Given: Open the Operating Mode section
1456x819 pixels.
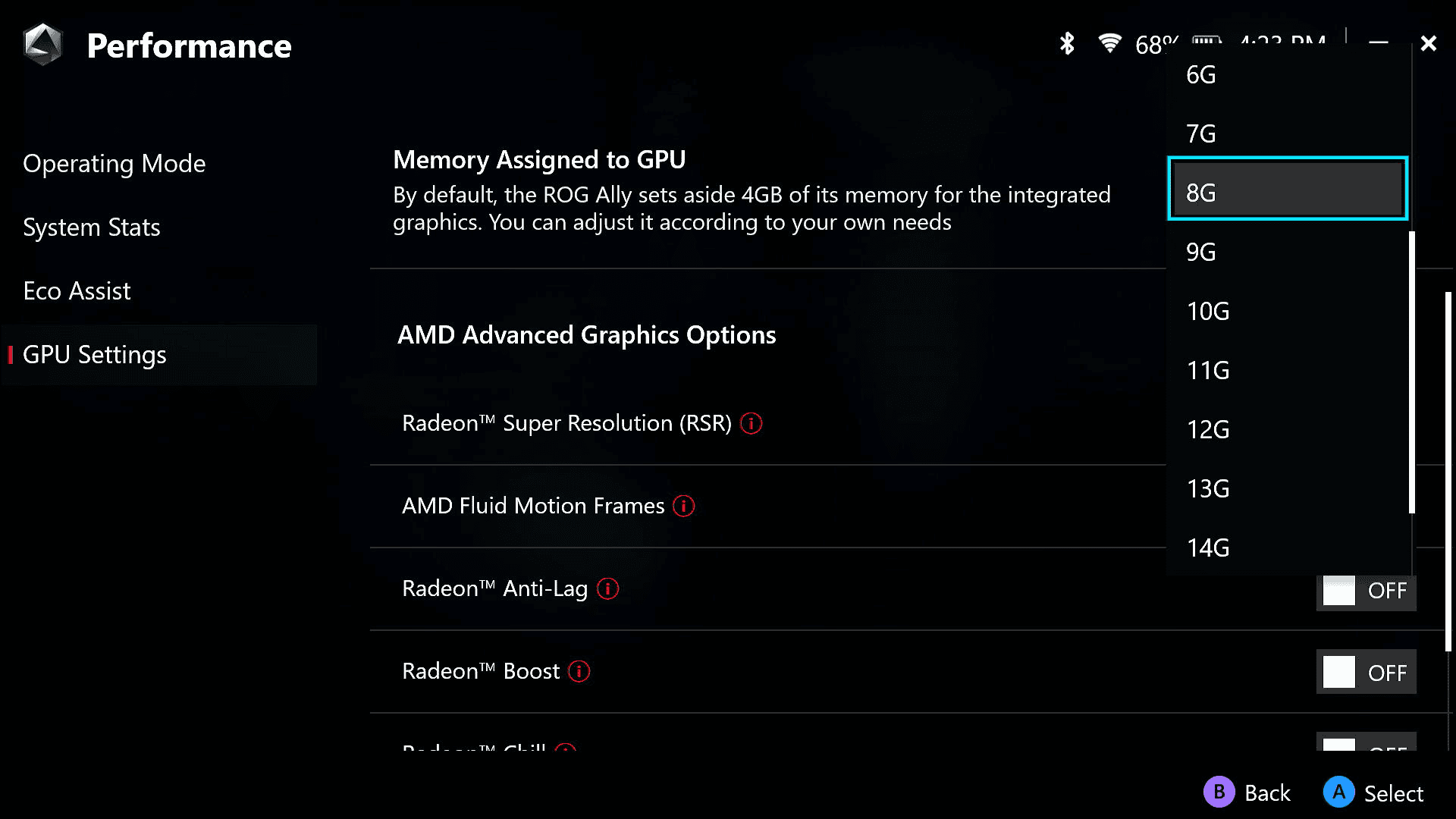Looking at the screenshot, I should coord(115,164).
